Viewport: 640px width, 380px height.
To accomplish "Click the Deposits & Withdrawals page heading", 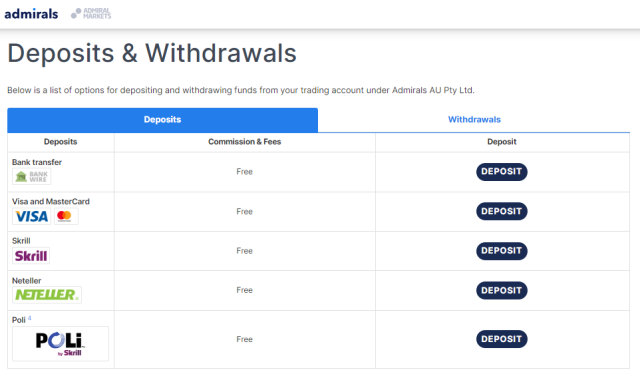I will [152, 53].
